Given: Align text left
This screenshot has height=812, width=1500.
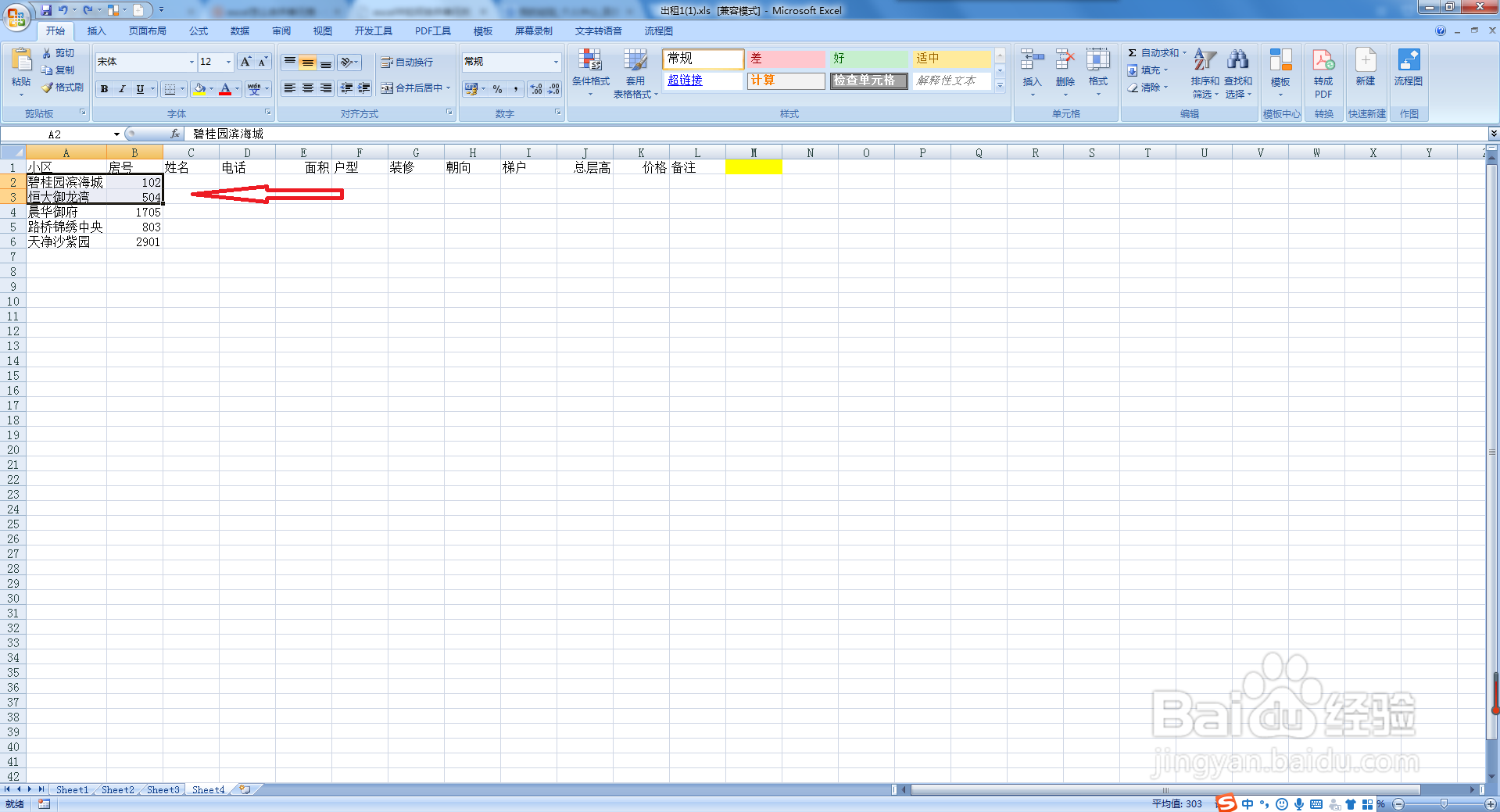Looking at the screenshot, I should click(x=290, y=88).
